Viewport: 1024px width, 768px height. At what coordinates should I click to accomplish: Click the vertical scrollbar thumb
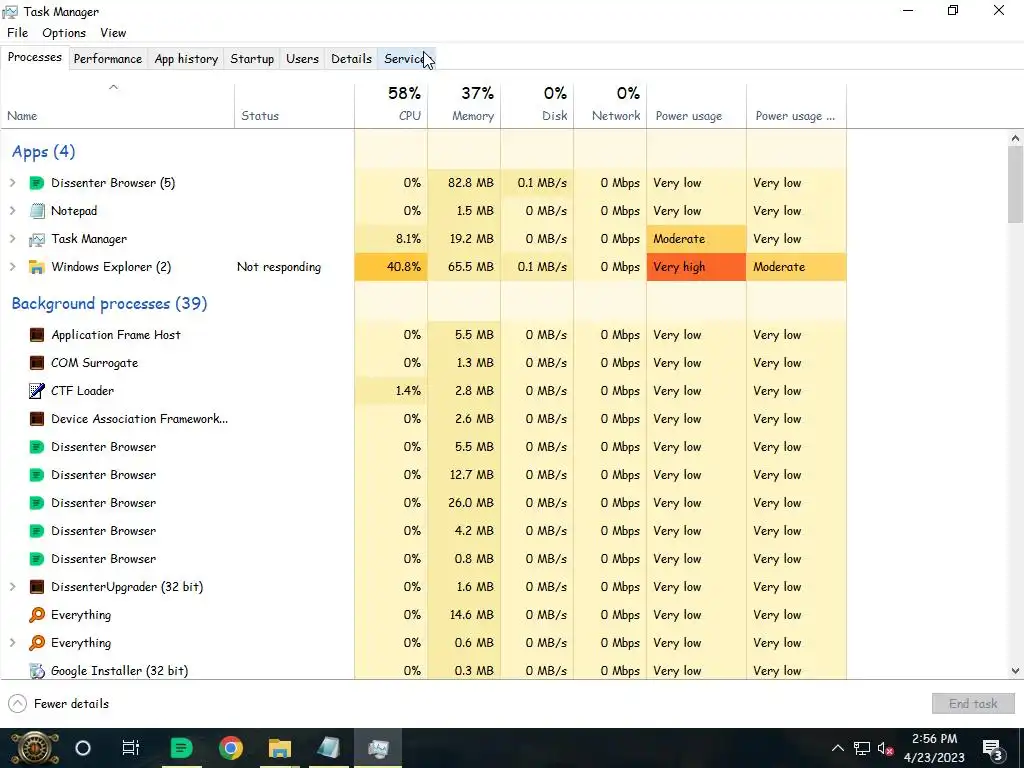pos(1015,184)
